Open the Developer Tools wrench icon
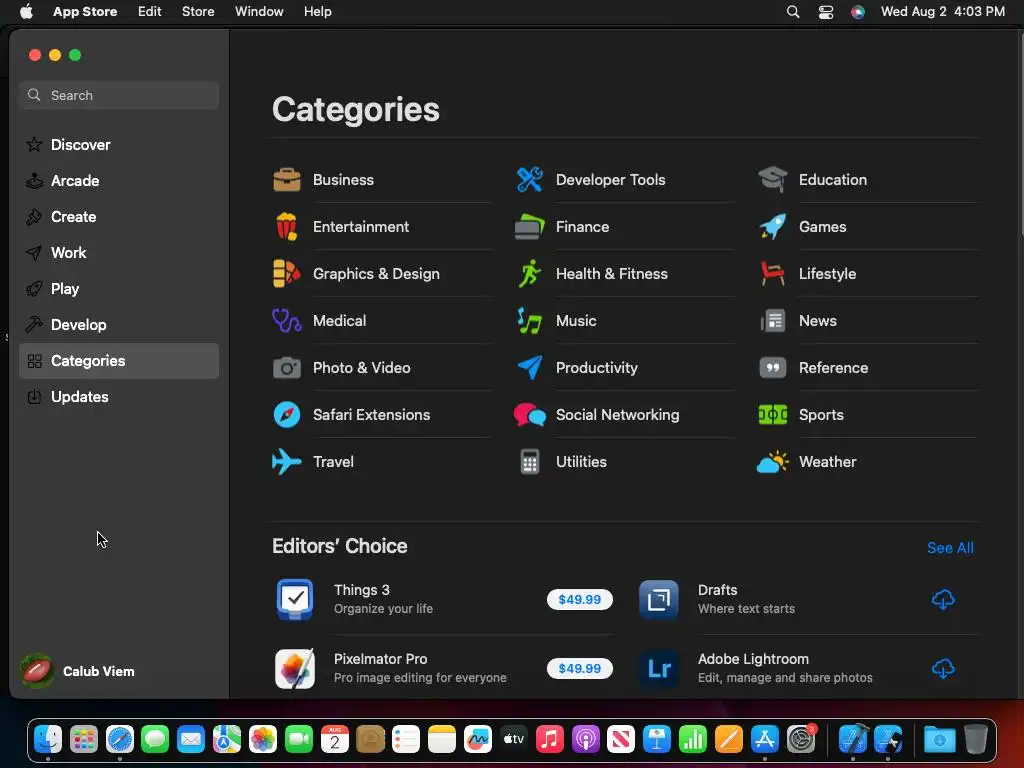The height and width of the screenshot is (768, 1024). coord(530,180)
